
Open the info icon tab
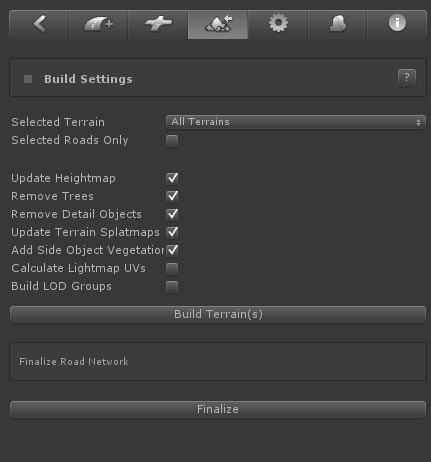[x=397, y=24]
